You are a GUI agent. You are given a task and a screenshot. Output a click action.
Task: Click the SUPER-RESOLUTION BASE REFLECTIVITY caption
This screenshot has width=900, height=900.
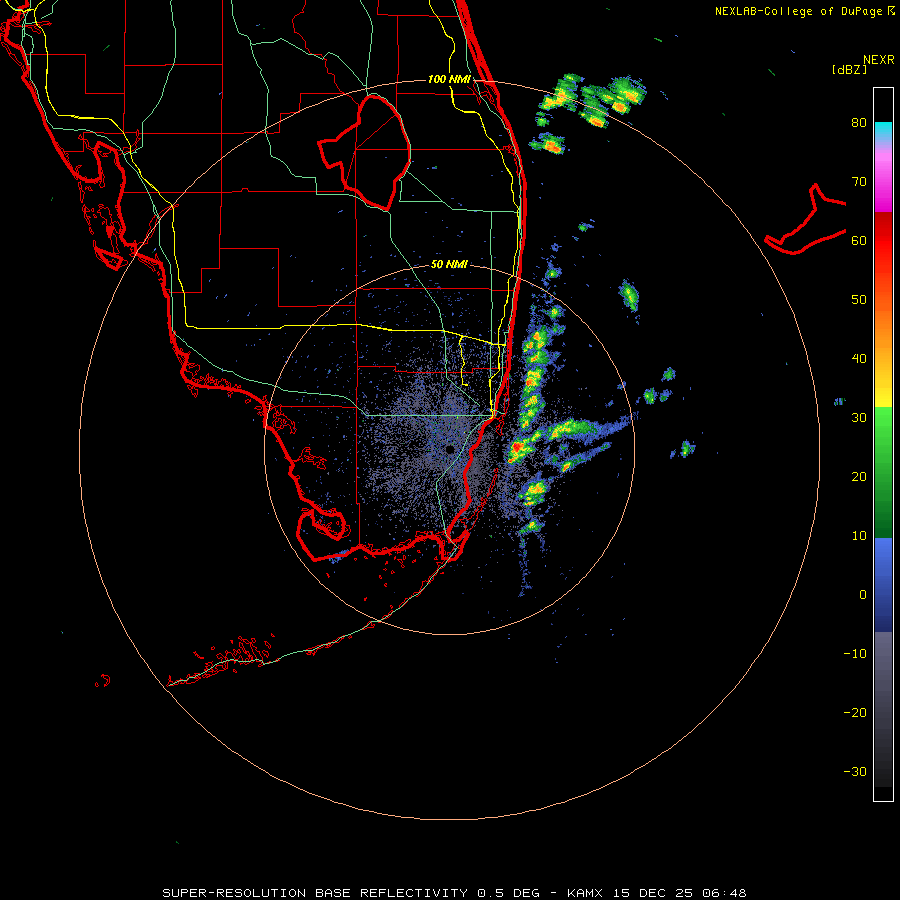[315, 893]
